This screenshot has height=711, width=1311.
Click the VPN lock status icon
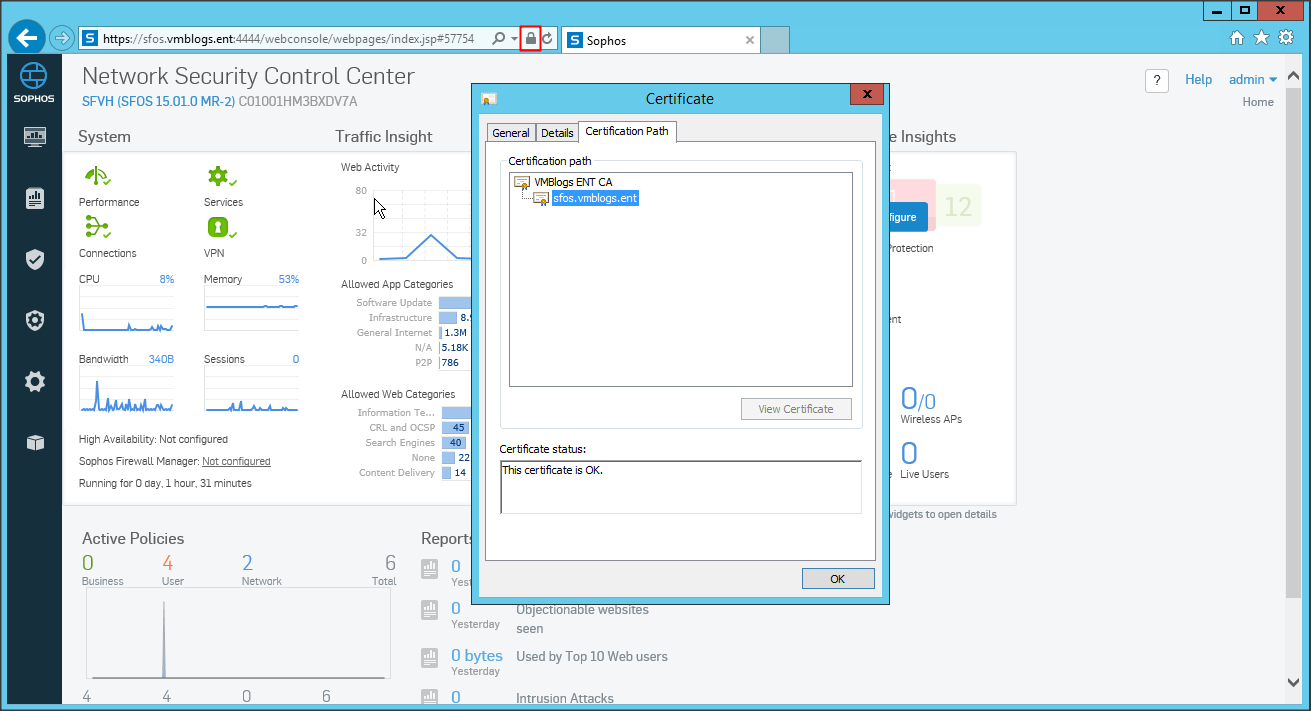pos(219,227)
